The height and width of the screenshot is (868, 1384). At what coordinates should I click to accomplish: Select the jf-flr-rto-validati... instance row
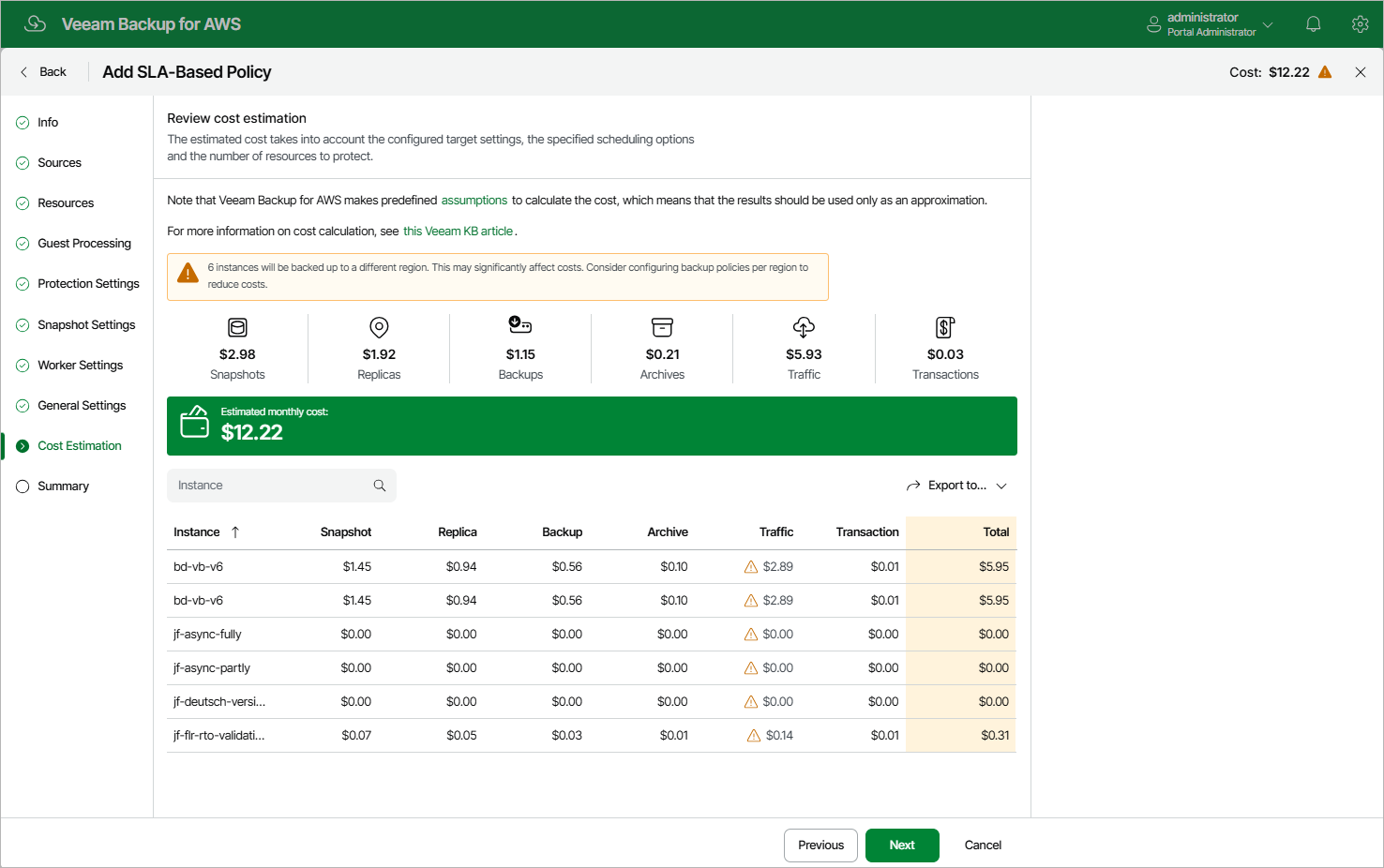[x=592, y=736]
